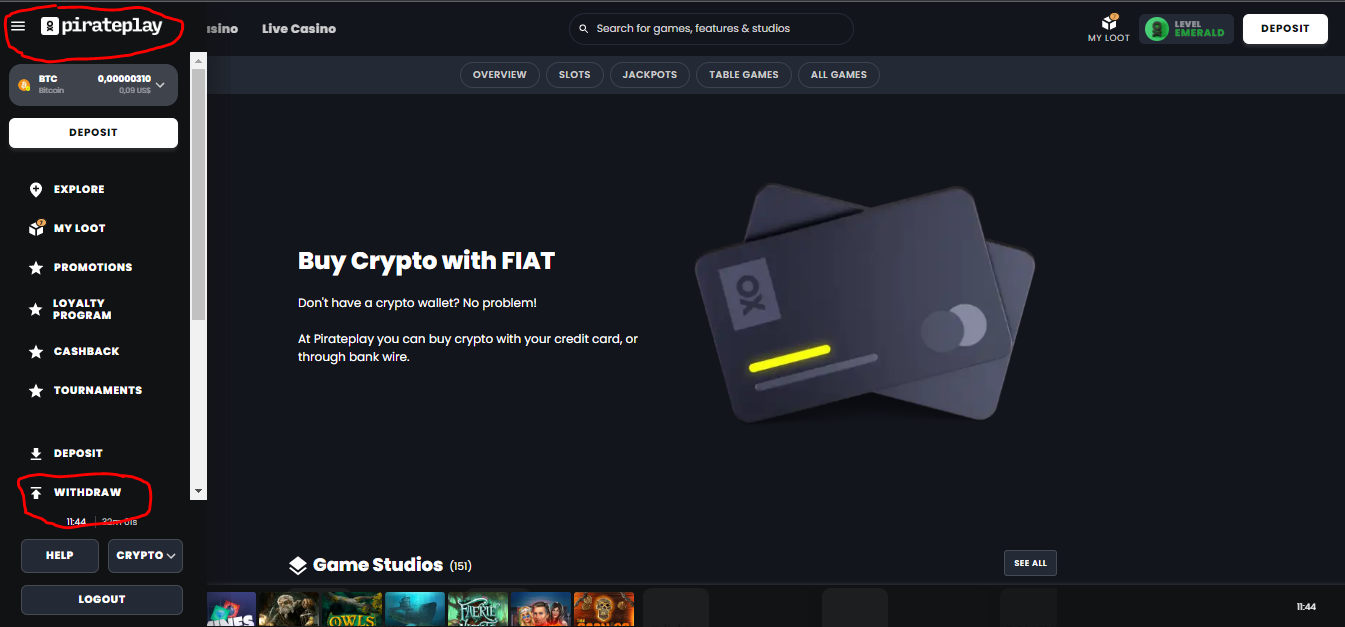
Task: Click the Promotions star icon
Action: [x=36, y=267]
